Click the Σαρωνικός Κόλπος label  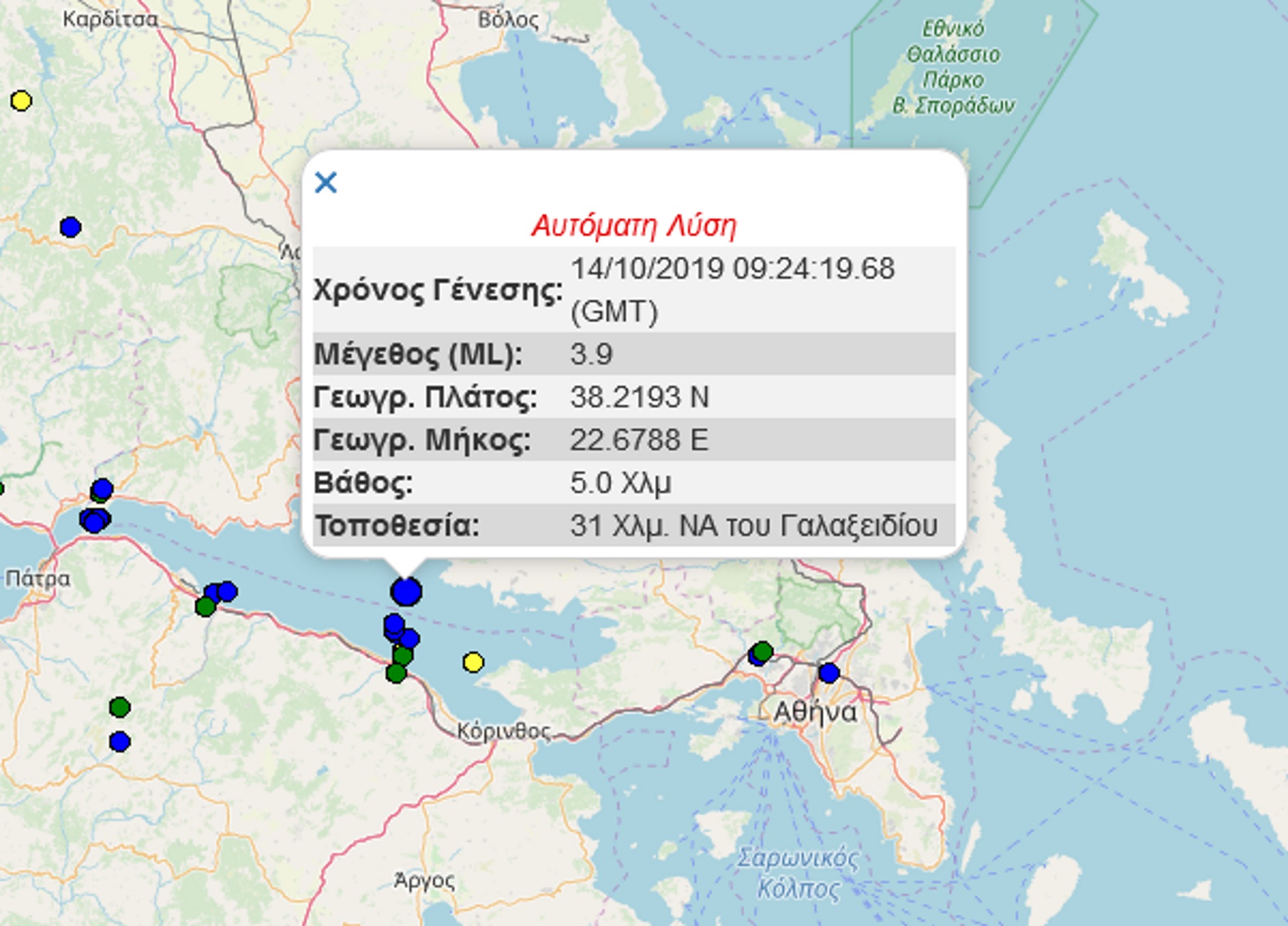(x=798, y=874)
